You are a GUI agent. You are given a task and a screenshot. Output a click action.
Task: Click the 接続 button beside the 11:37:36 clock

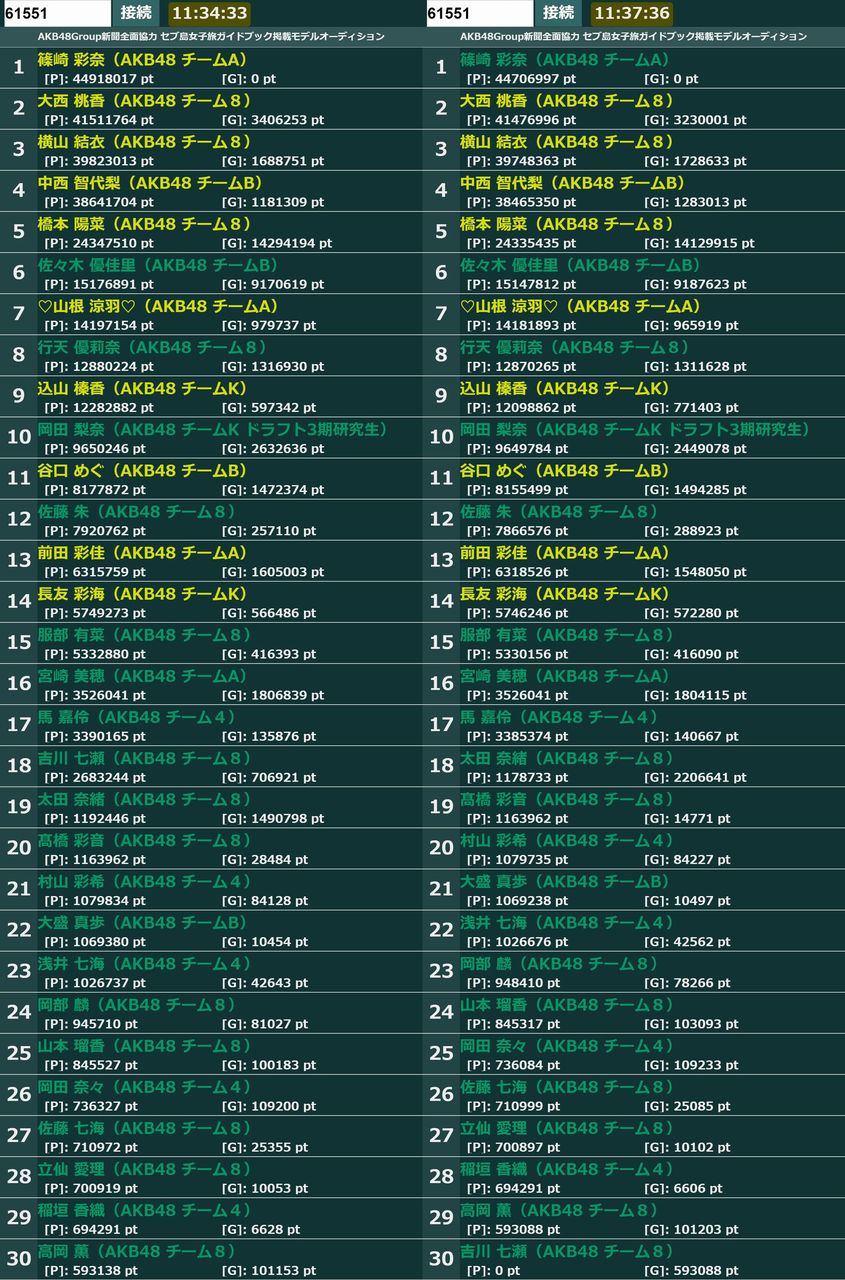(559, 13)
